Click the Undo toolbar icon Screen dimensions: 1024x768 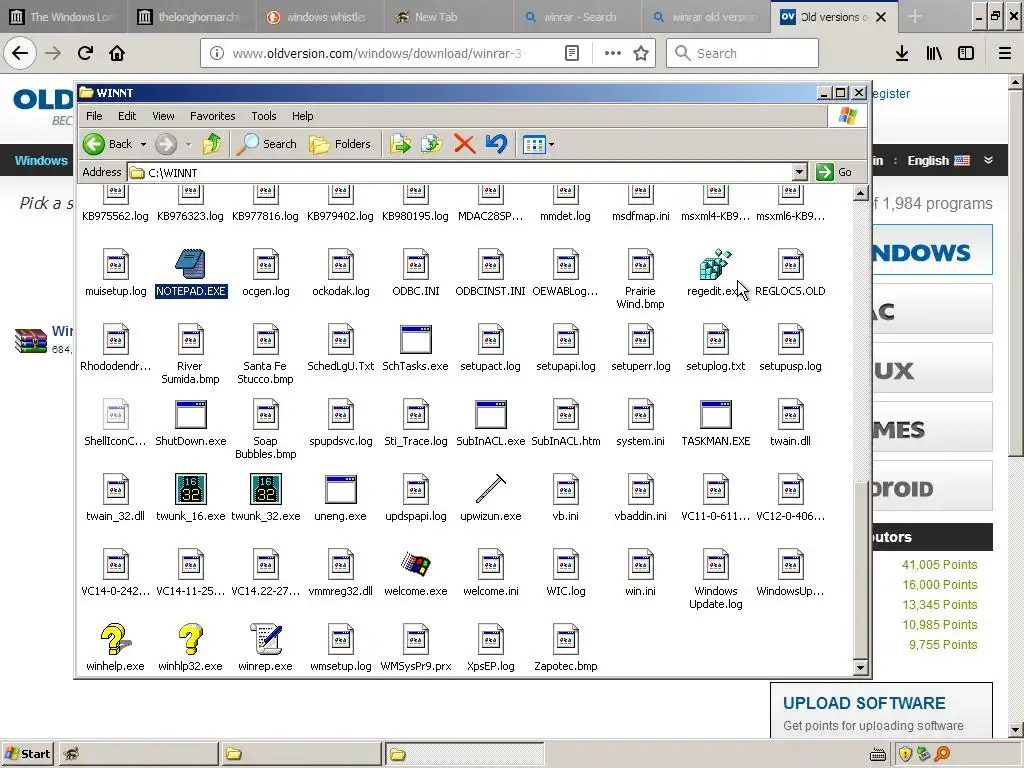click(x=496, y=144)
